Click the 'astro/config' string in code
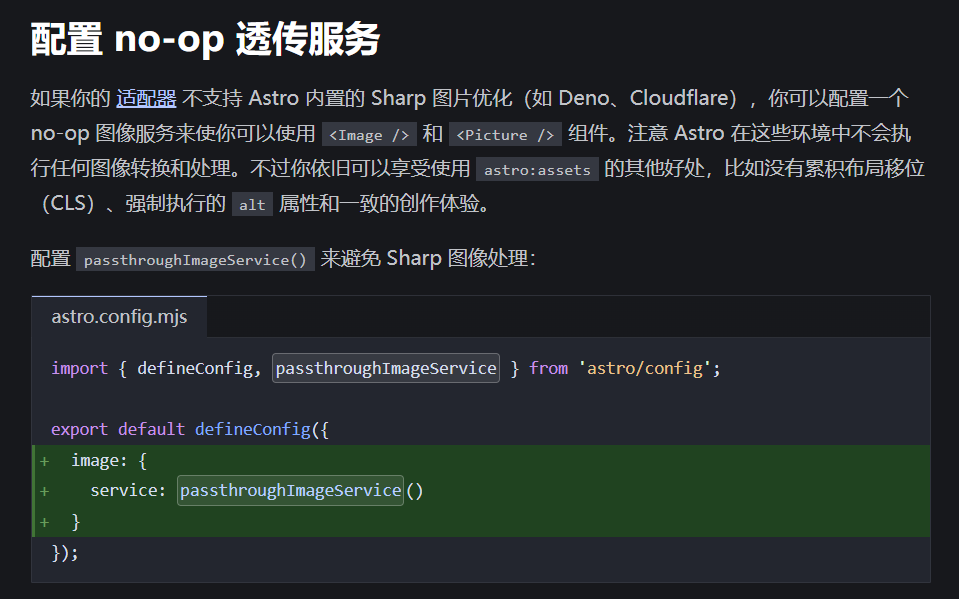The height and width of the screenshot is (599, 959). 648,368
